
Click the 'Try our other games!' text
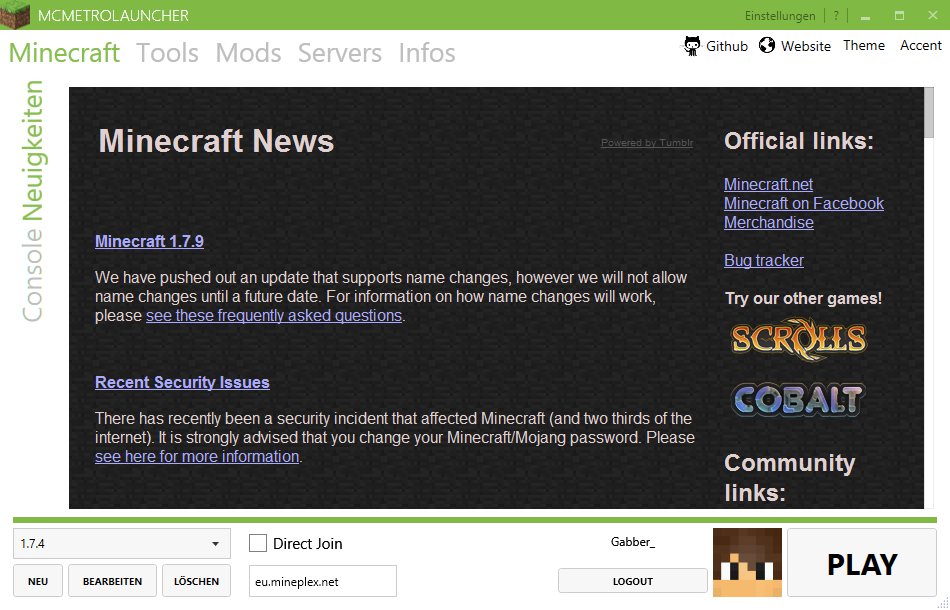(x=803, y=299)
